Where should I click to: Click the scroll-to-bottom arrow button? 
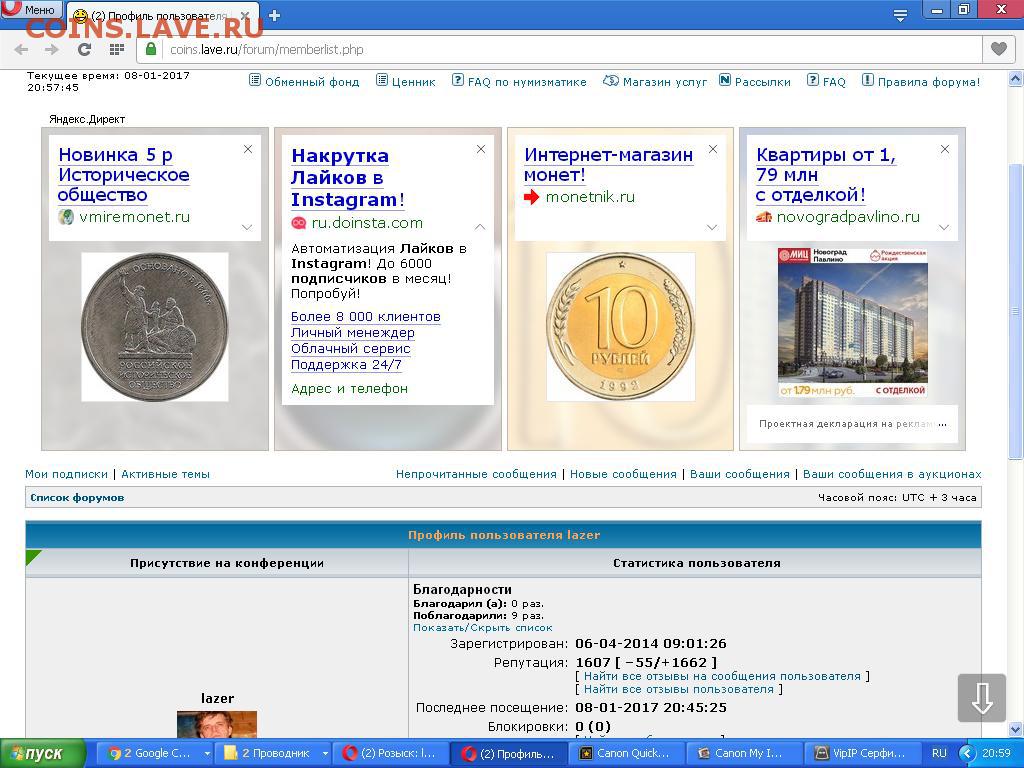pyautogui.click(x=982, y=698)
